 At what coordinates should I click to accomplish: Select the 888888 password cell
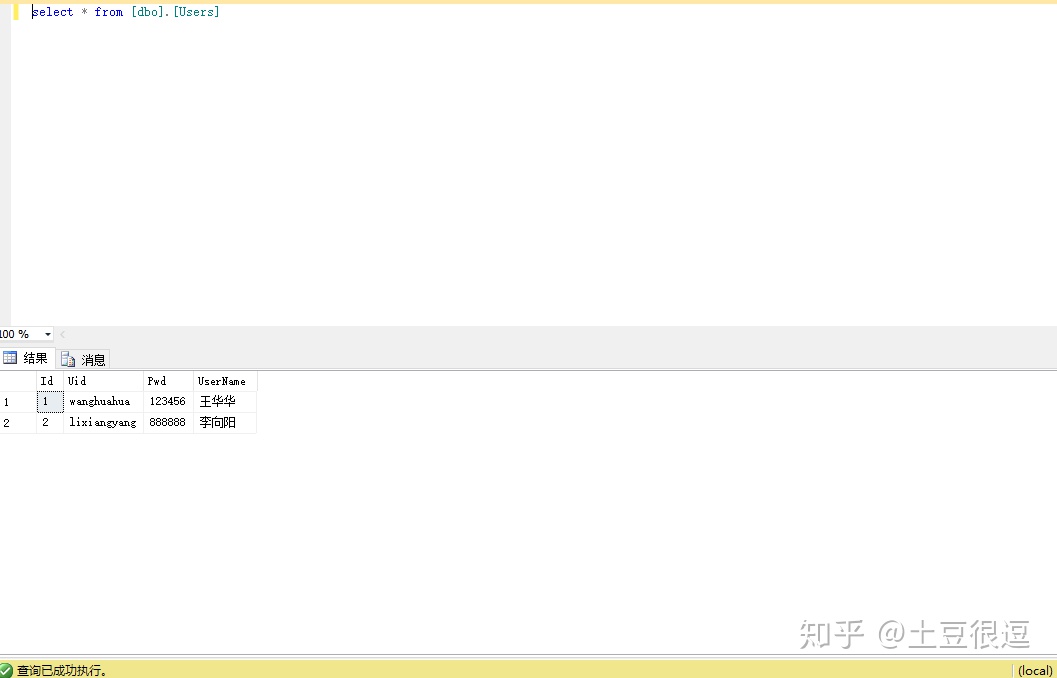click(x=169, y=423)
